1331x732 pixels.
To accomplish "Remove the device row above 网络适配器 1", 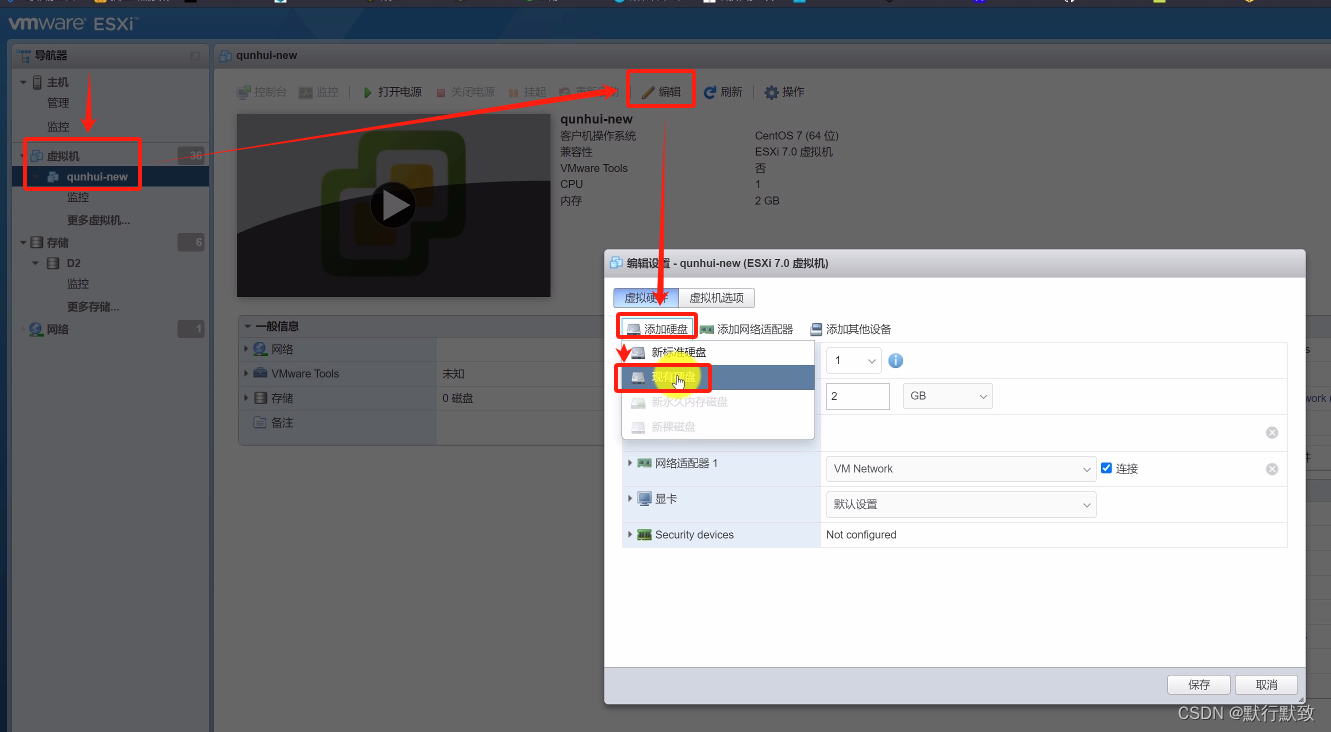I will [1272, 433].
